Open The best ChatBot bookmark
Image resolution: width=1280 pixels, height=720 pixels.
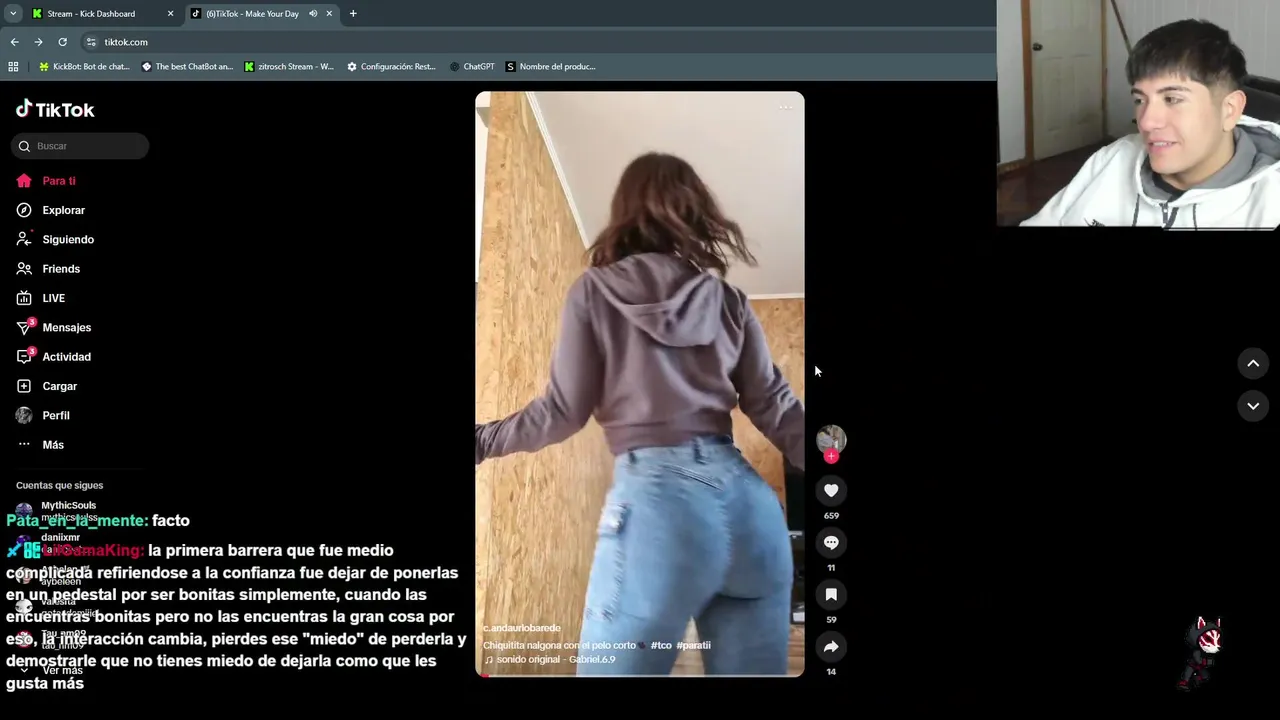pyautogui.click(x=187, y=67)
